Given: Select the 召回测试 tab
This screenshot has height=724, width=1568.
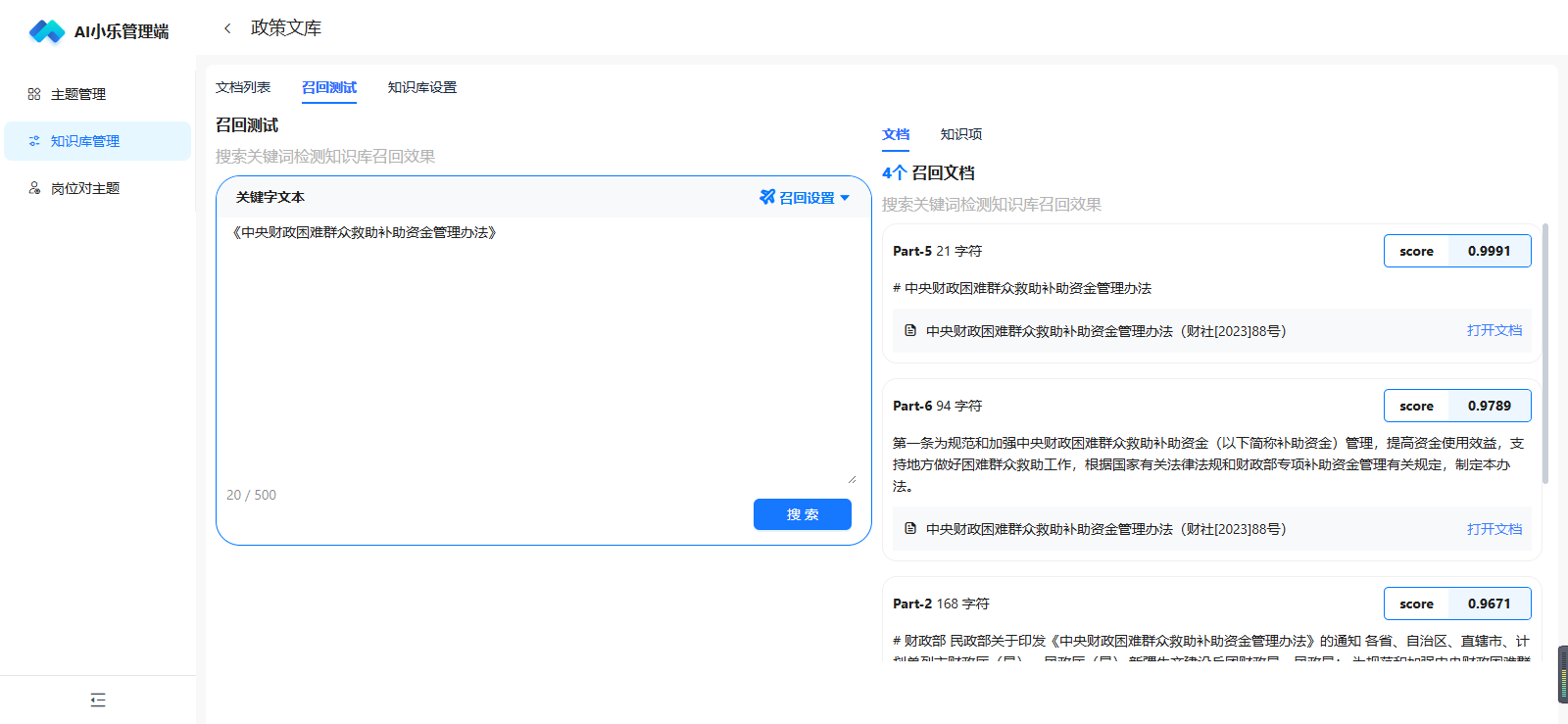Looking at the screenshot, I should (329, 87).
